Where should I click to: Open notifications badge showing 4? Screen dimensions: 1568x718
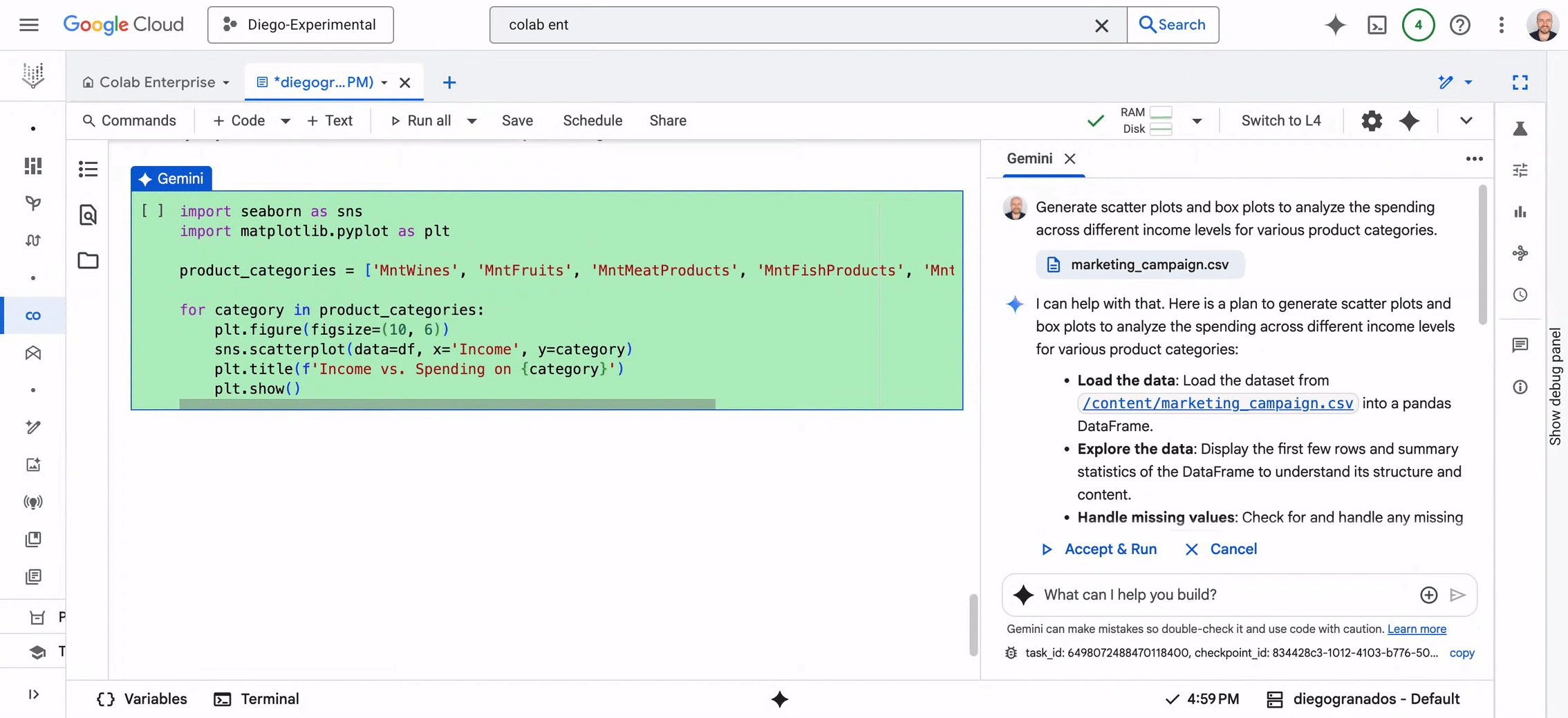click(1418, 25)
